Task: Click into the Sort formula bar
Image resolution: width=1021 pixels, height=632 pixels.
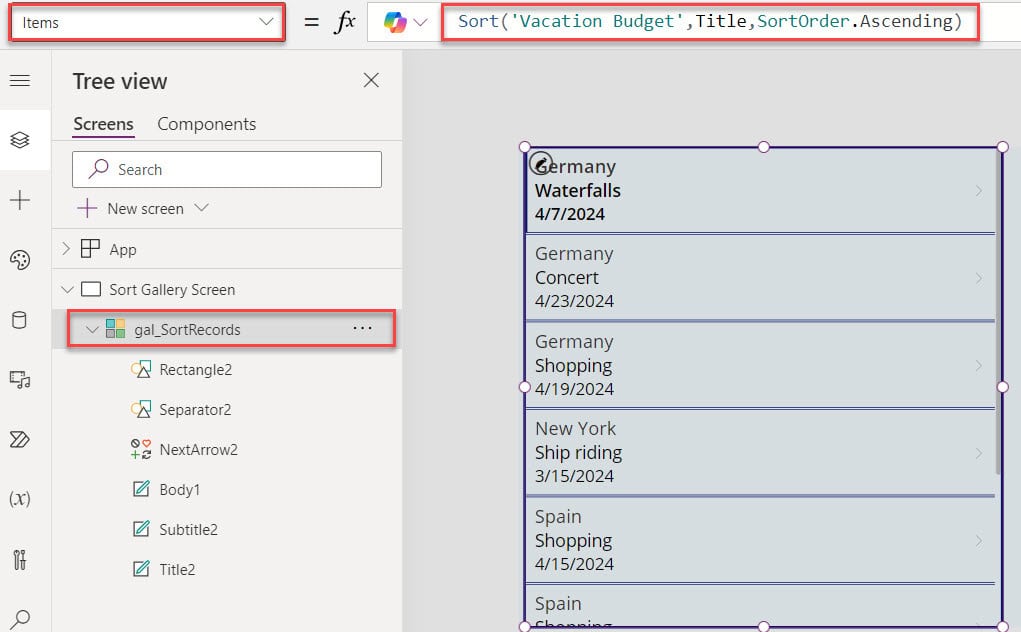Action: pyautogui.click(x=710, y=22)
